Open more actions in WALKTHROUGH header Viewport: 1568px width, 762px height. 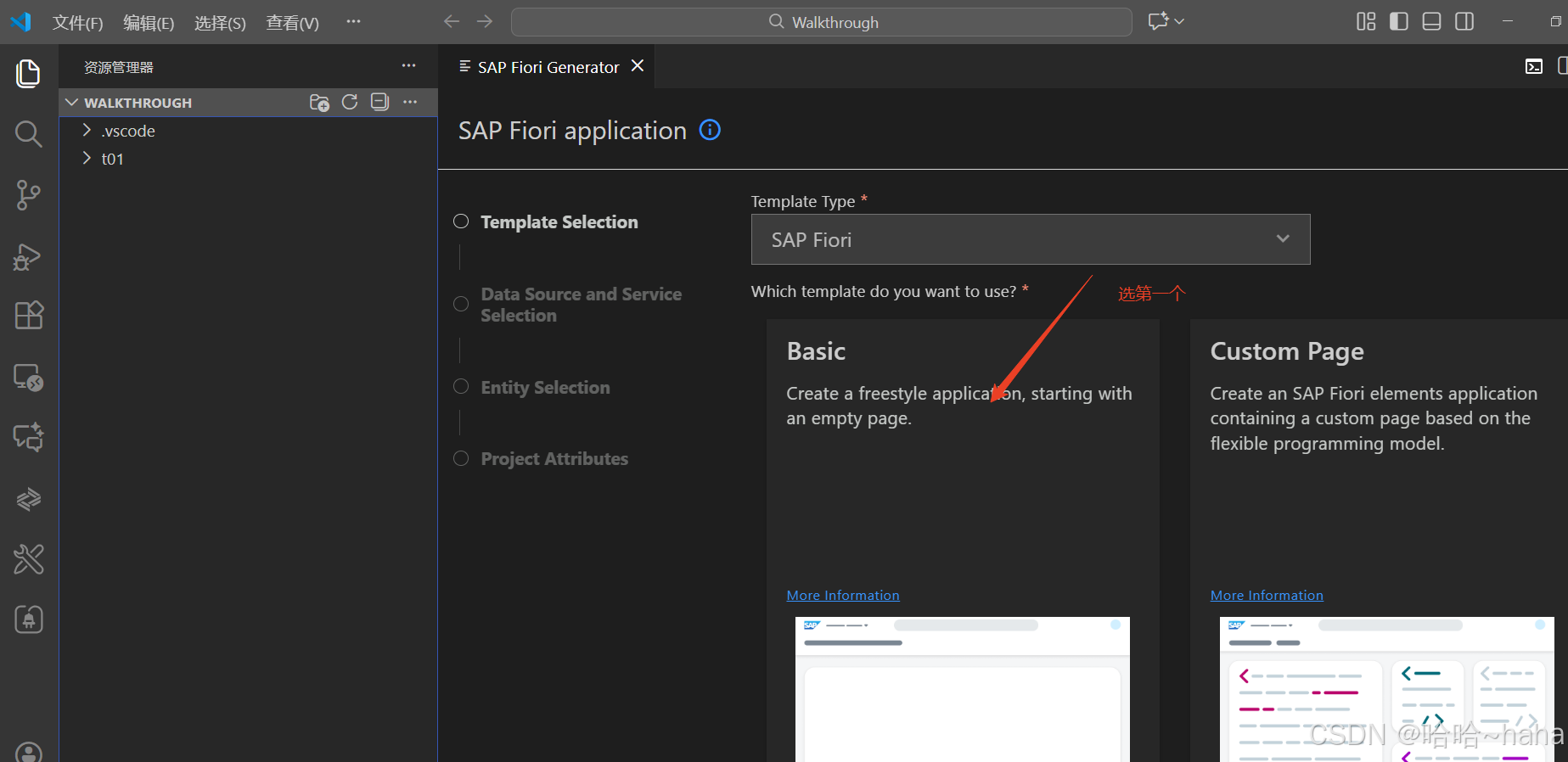tap(410, 103)
